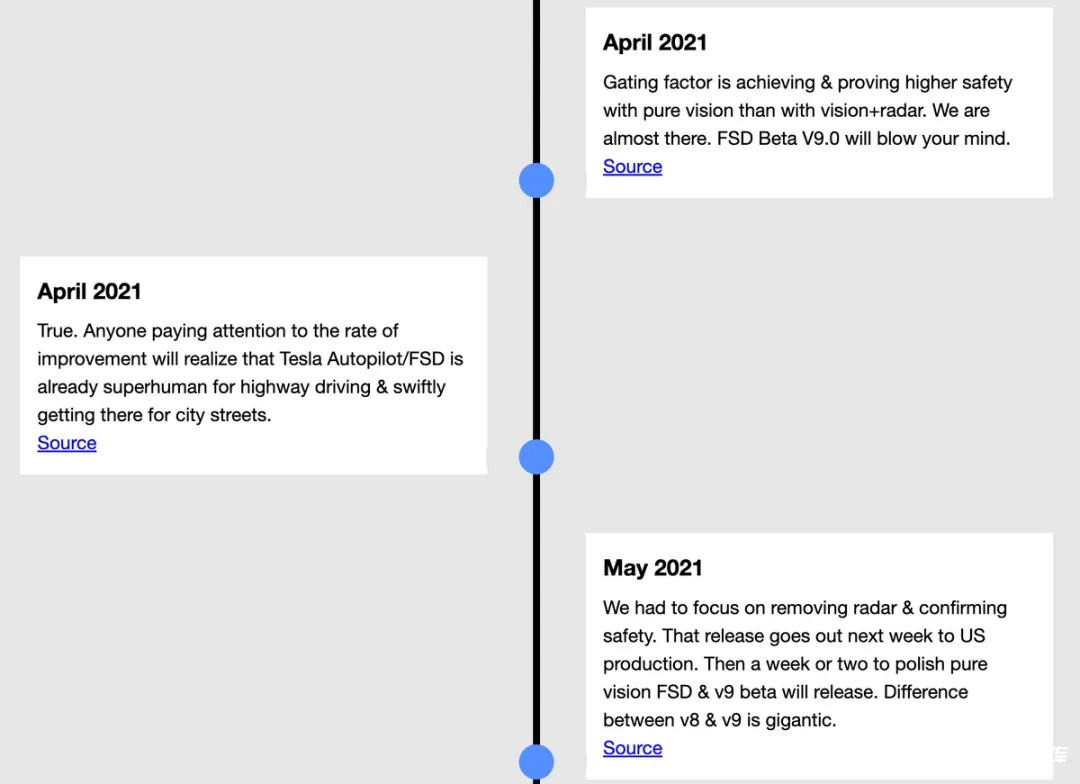
Task: Select timeline dot beside Autopilot/FSD superhuman card
Action: click(x=536, y=457)
